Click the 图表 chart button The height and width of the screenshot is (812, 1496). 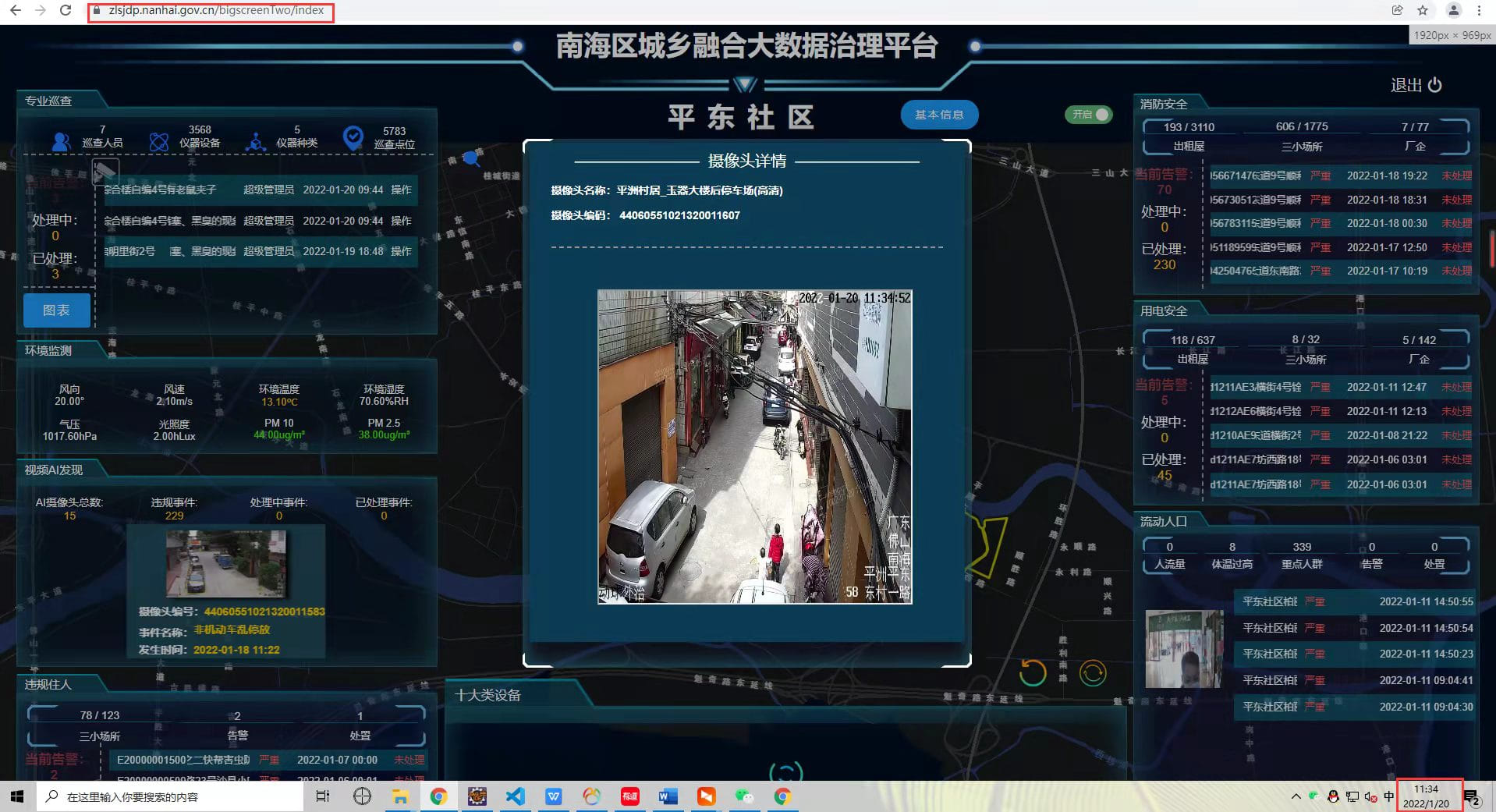tap(56, 310)
